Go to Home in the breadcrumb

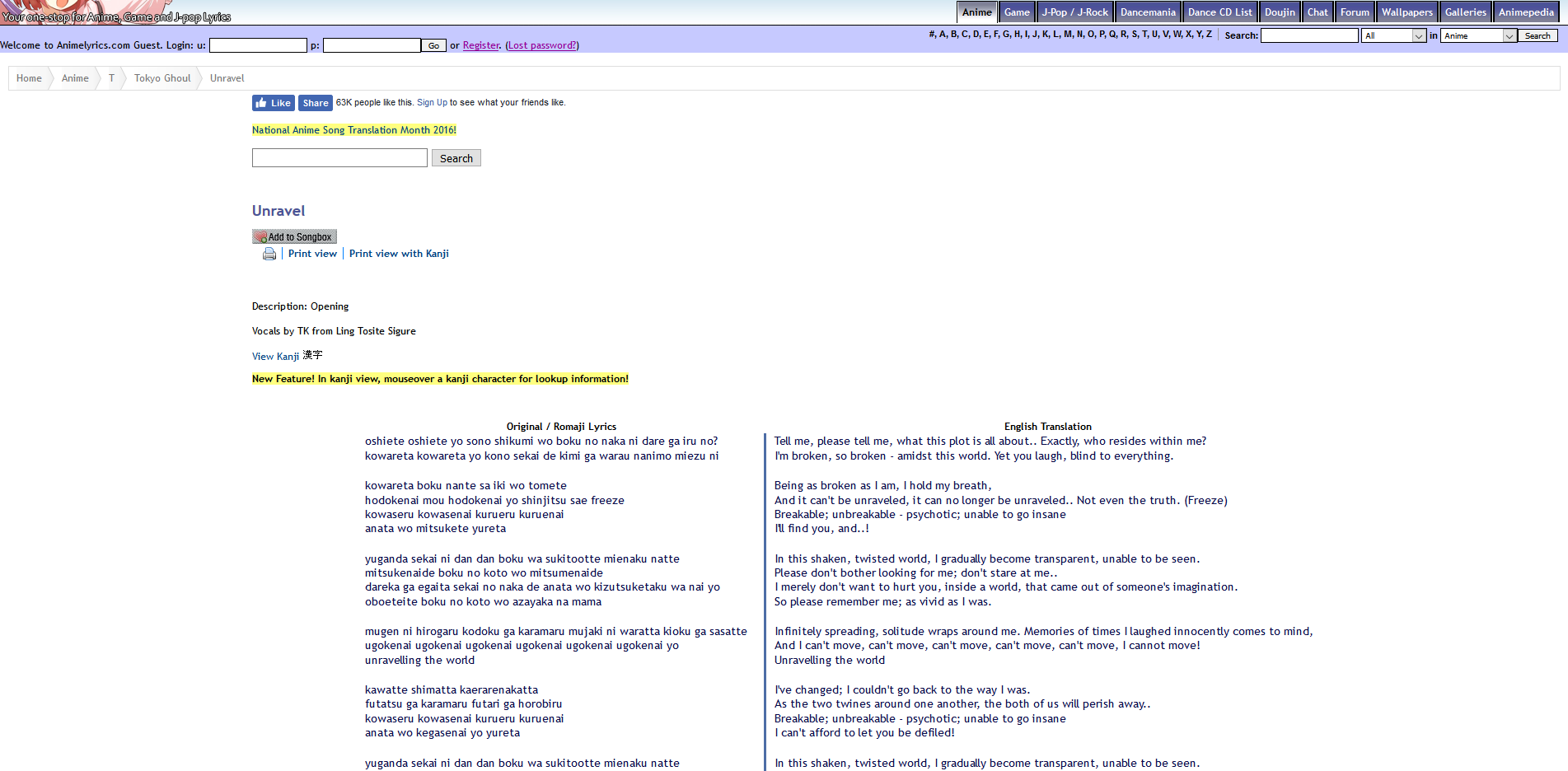29,78
